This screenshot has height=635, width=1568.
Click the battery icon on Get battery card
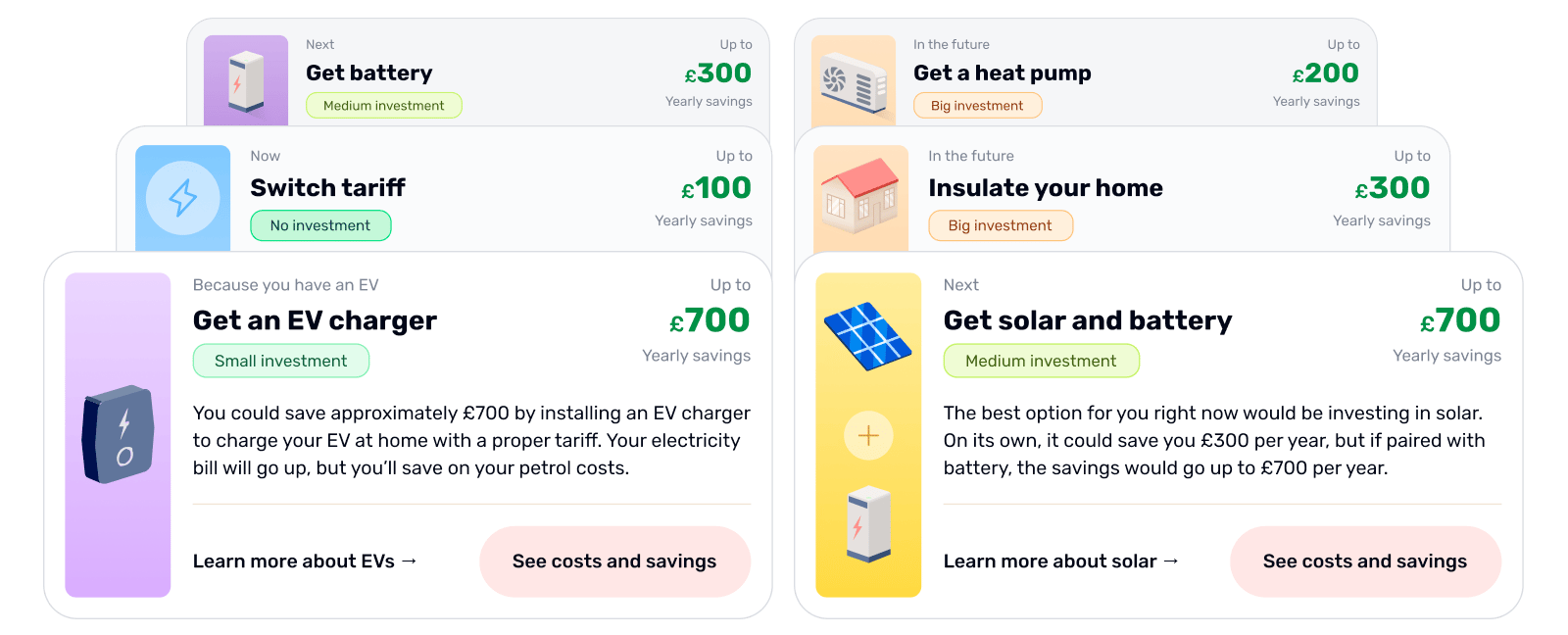coord(245,81)
